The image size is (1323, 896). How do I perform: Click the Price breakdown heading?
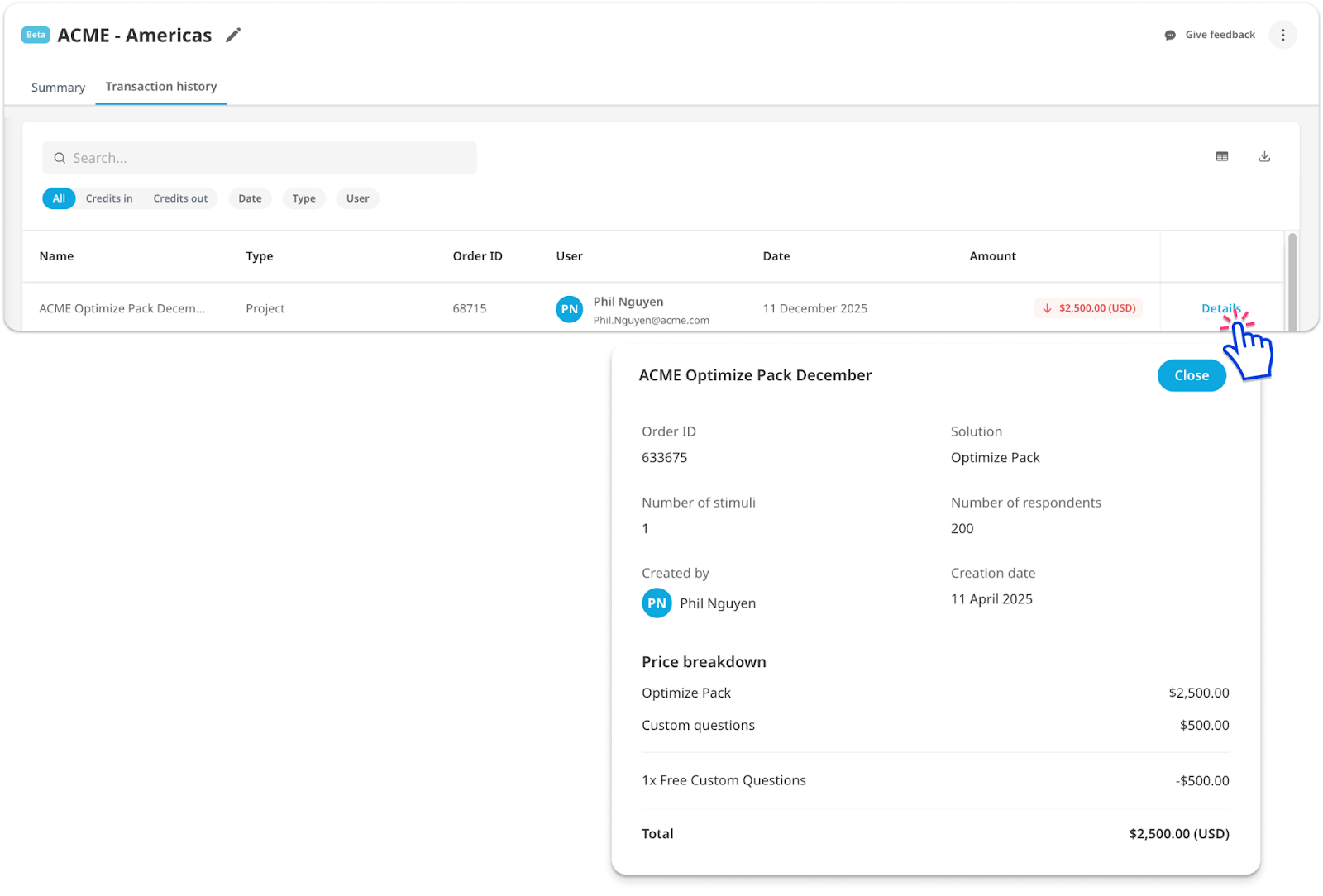[x=704, y=662]
